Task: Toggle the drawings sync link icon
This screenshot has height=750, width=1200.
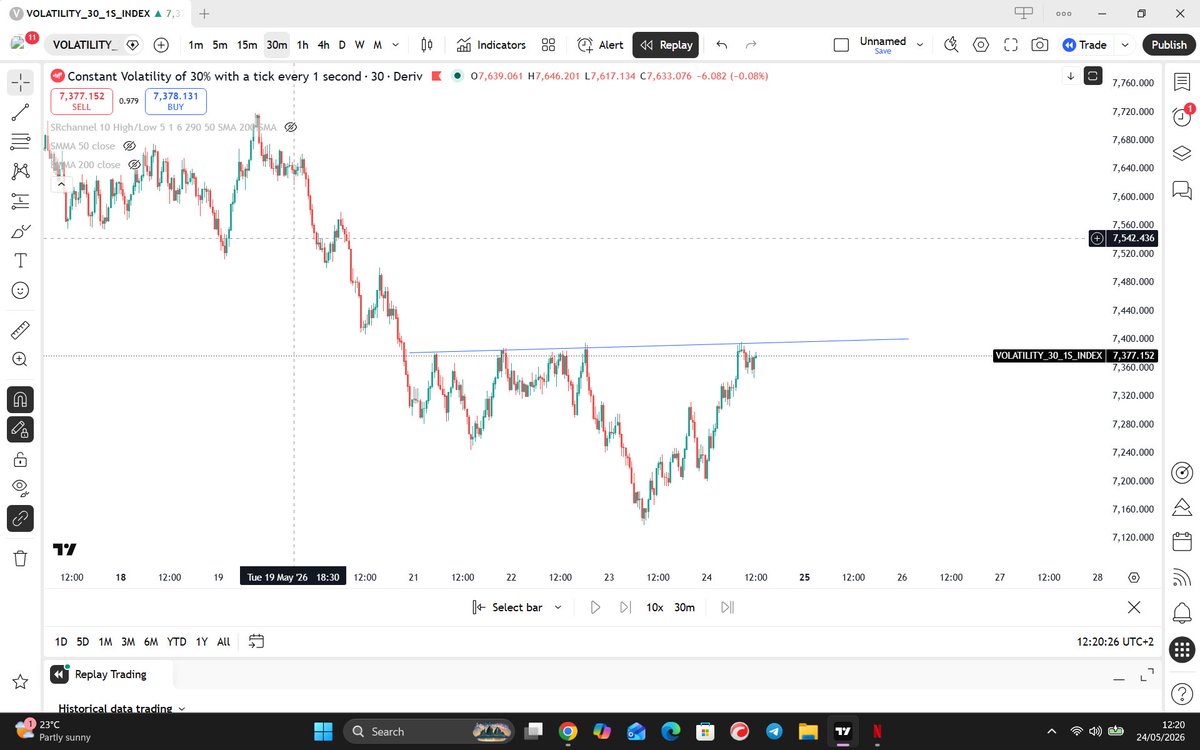Action: coord(20,518)
